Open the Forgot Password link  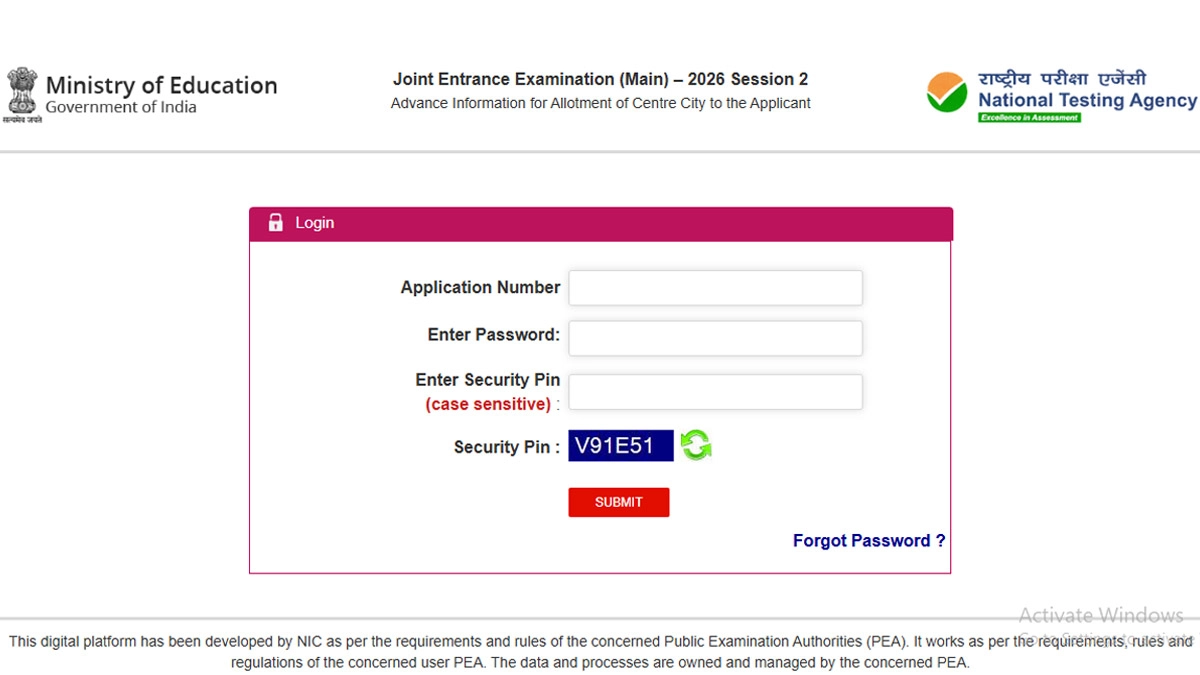click(x=868, y=540)
